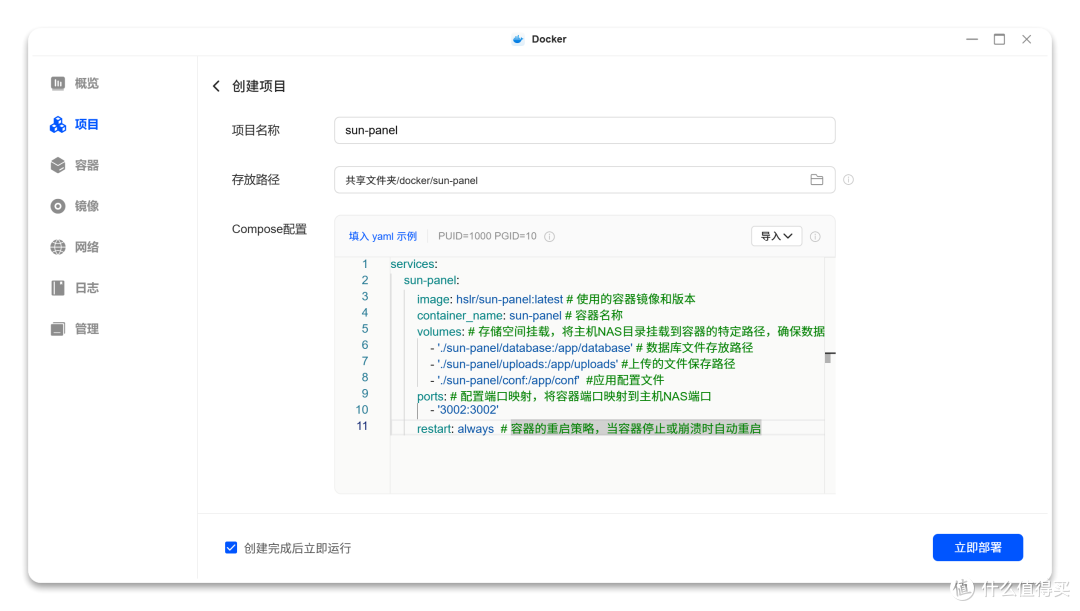1080x611 pixels.
Task: Open the 镜像 images section
Action: [74, 206]
